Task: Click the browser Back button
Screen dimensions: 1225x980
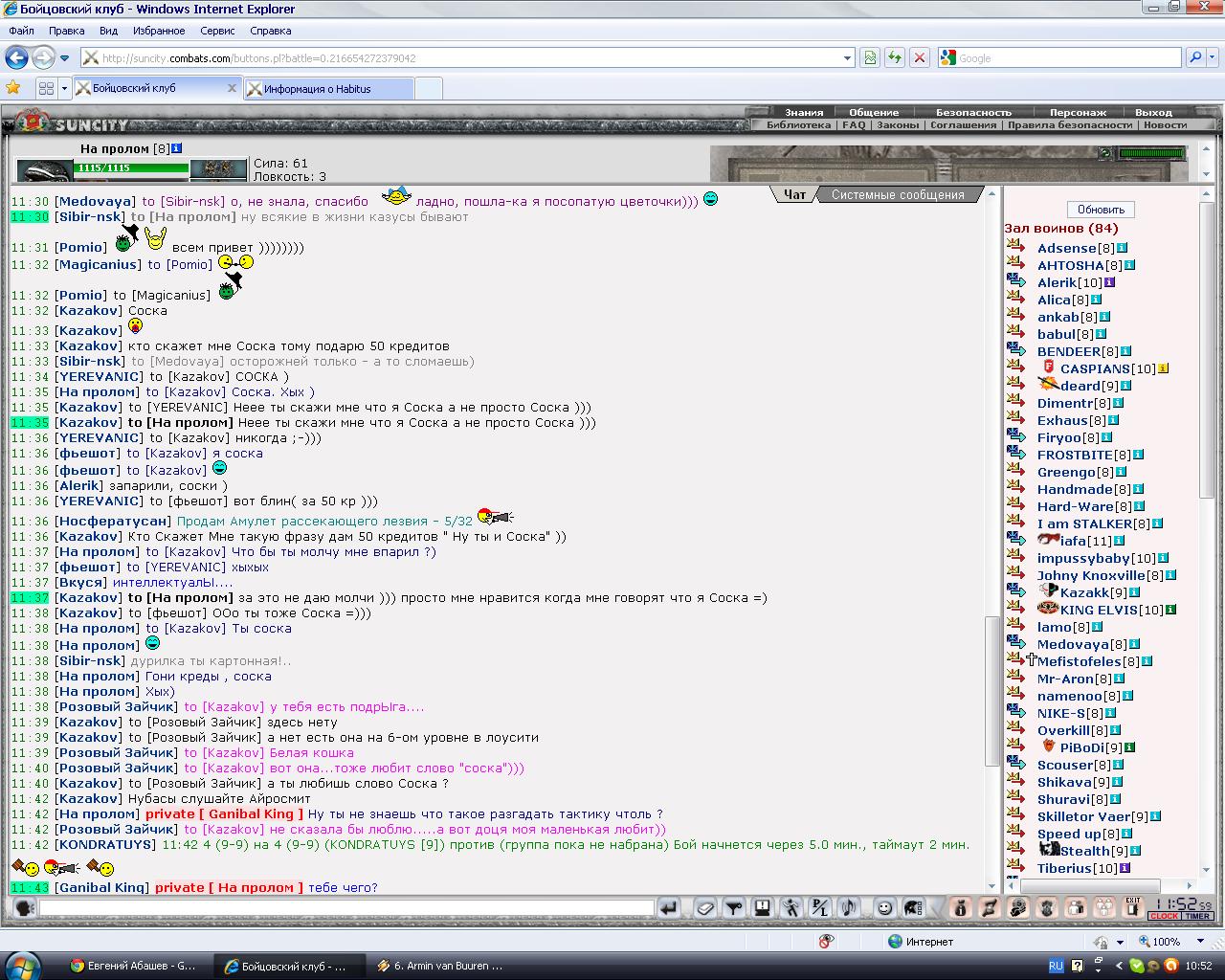Action: coord(16,58)
